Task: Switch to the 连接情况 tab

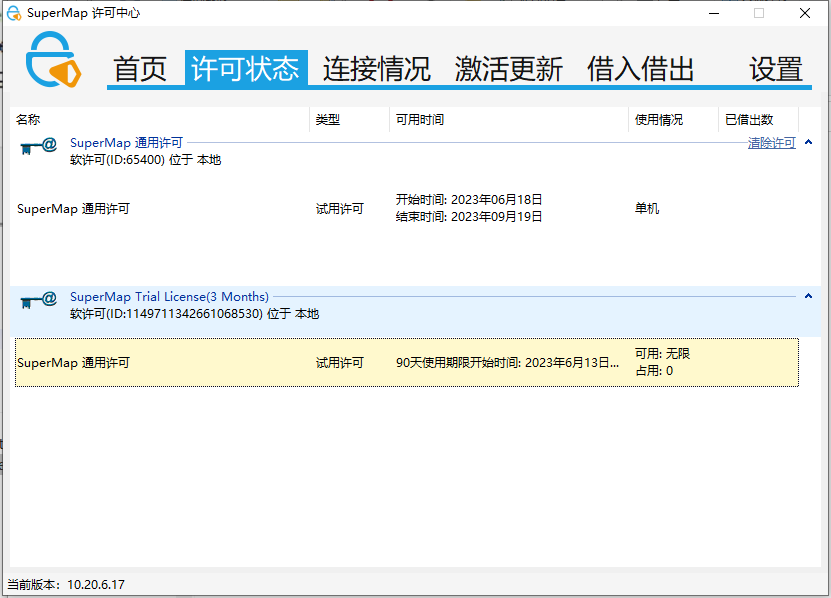Action: (x=377, y=69)
